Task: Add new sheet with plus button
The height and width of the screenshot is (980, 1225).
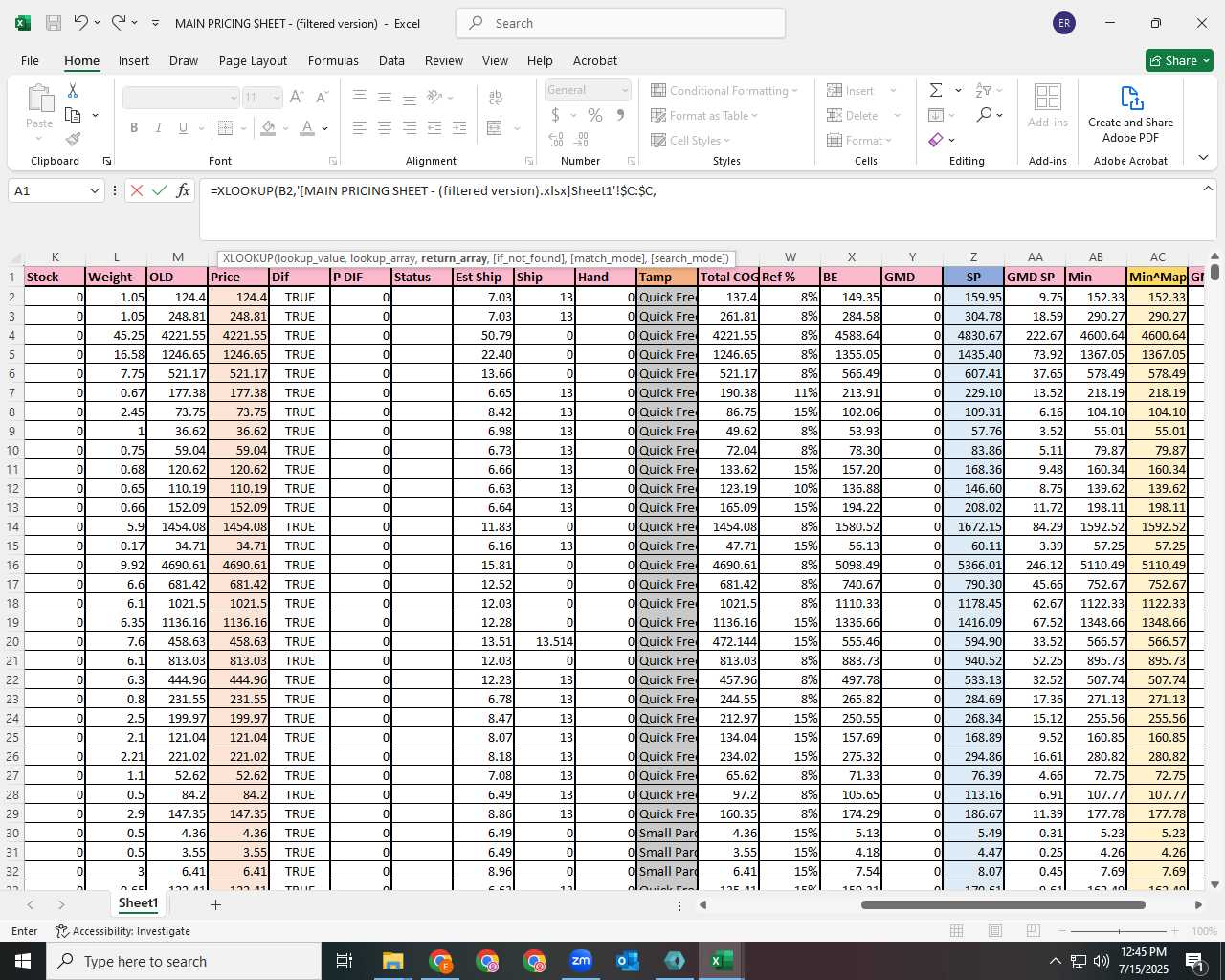Action: [215, 904]
